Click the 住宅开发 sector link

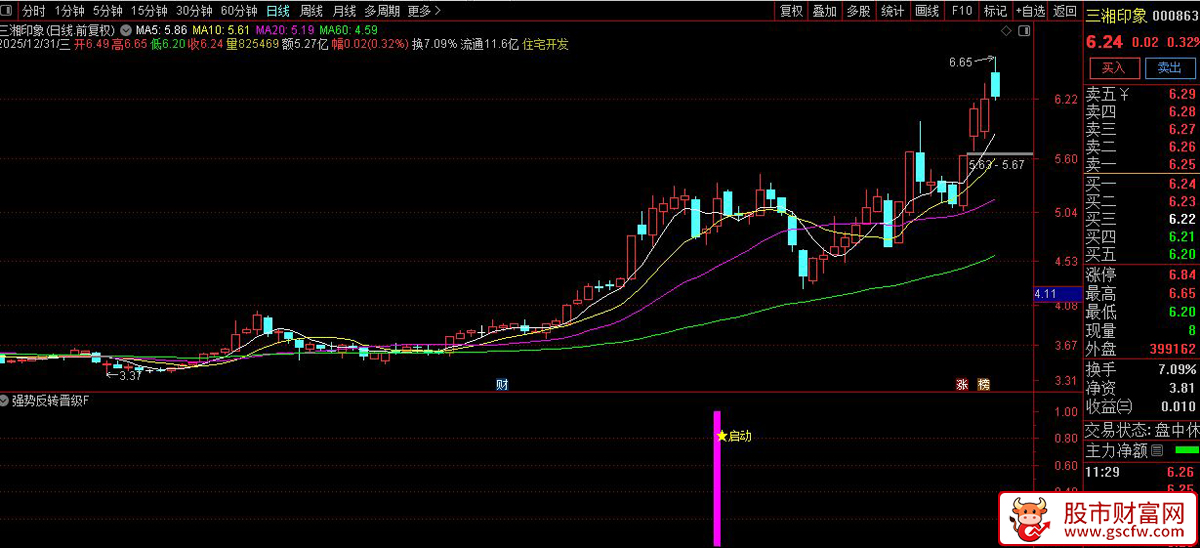pos(546,44)
